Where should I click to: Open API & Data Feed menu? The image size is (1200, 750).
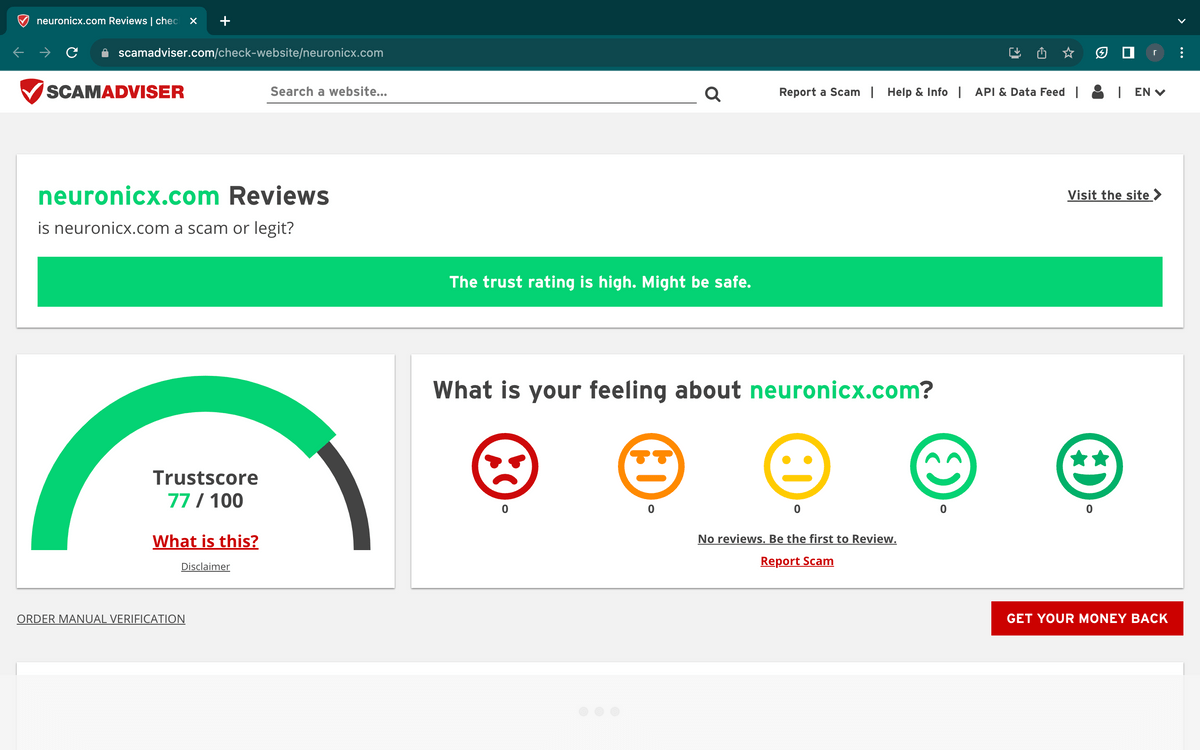(1020, 92)
